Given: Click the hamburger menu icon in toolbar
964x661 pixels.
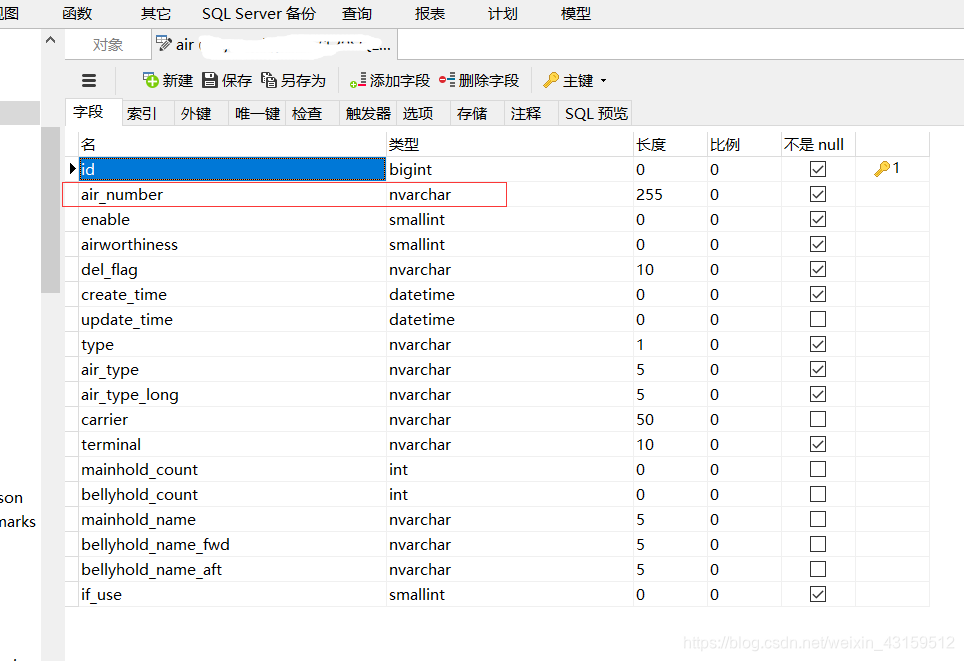Looking at the screenshot, I should click(x=89, y=81).
